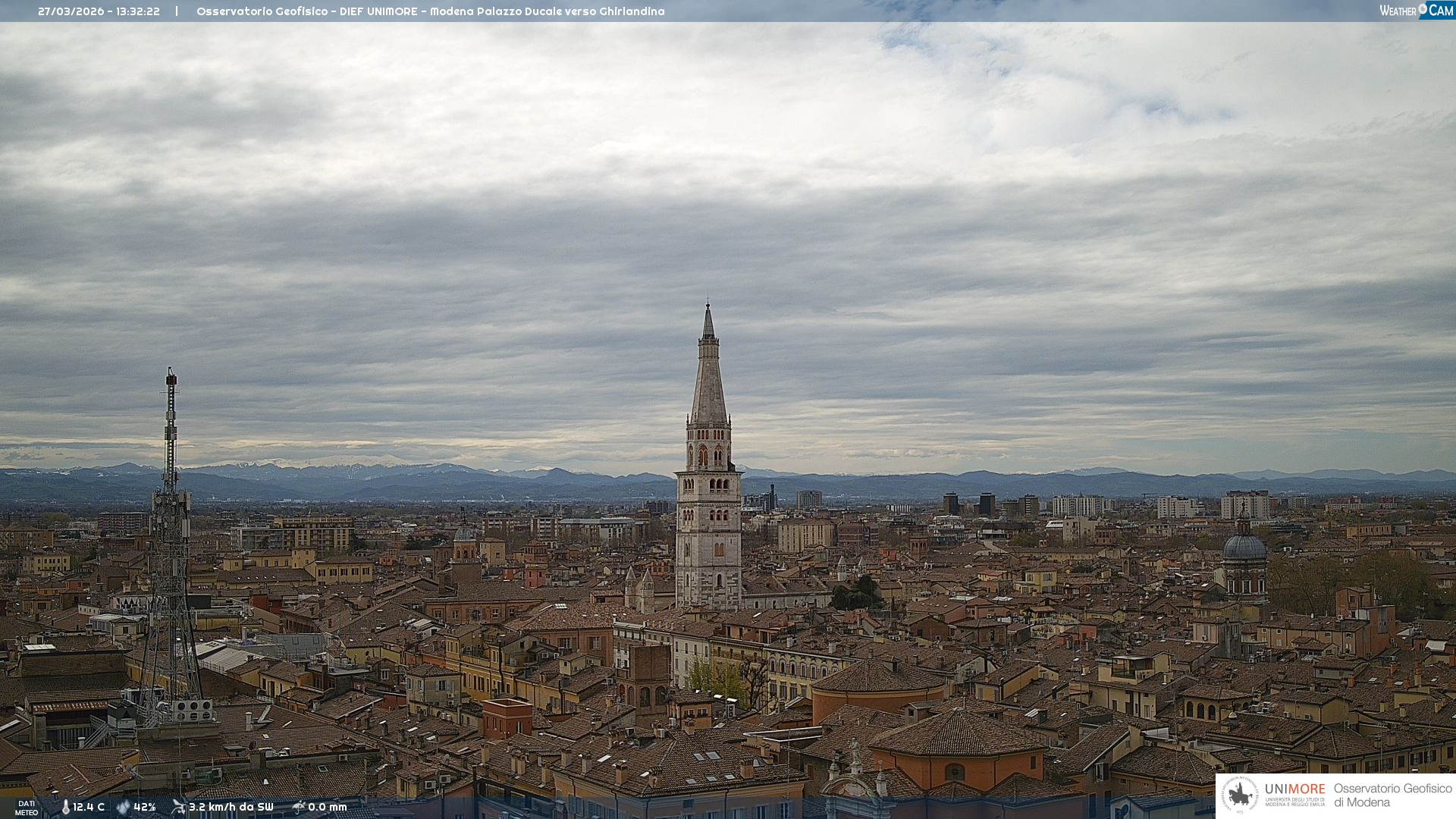Click the 3.2 km/h da SW wind reading

click(231, 807)
